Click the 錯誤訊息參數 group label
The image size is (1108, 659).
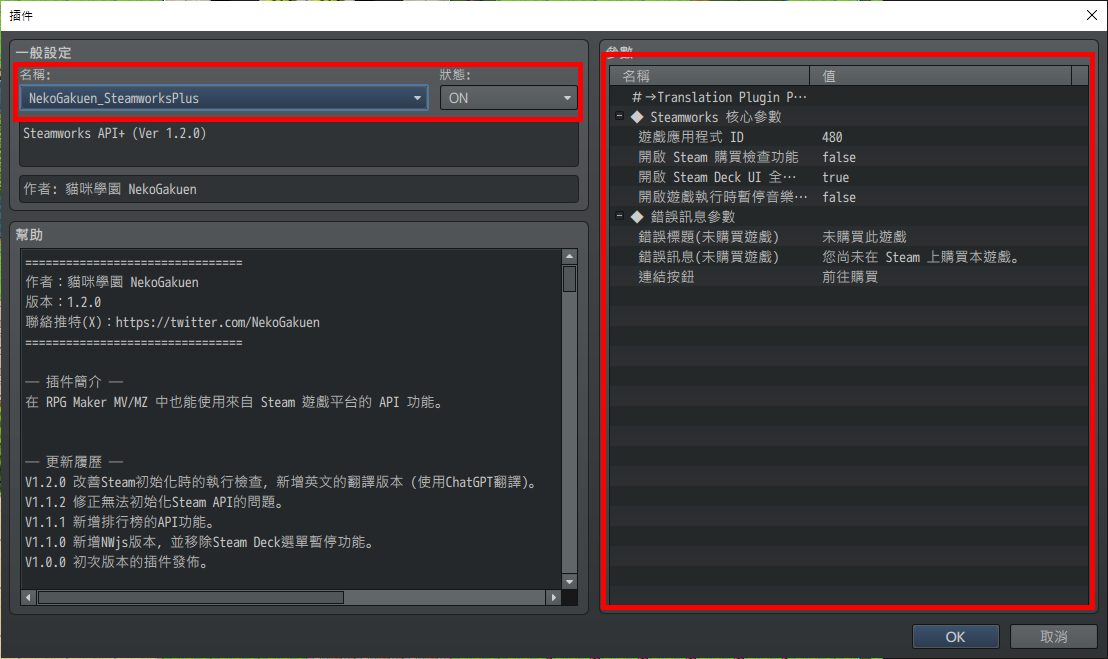[x=692, y=217]
